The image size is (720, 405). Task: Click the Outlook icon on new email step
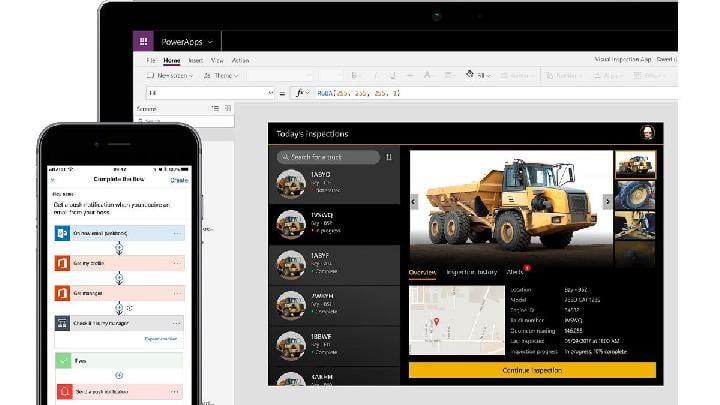coord(62,233)
